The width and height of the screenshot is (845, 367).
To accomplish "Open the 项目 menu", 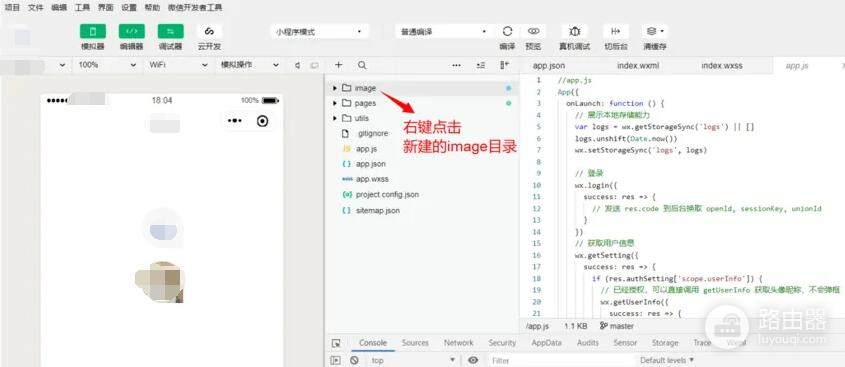I will click(x=12, y=8).
